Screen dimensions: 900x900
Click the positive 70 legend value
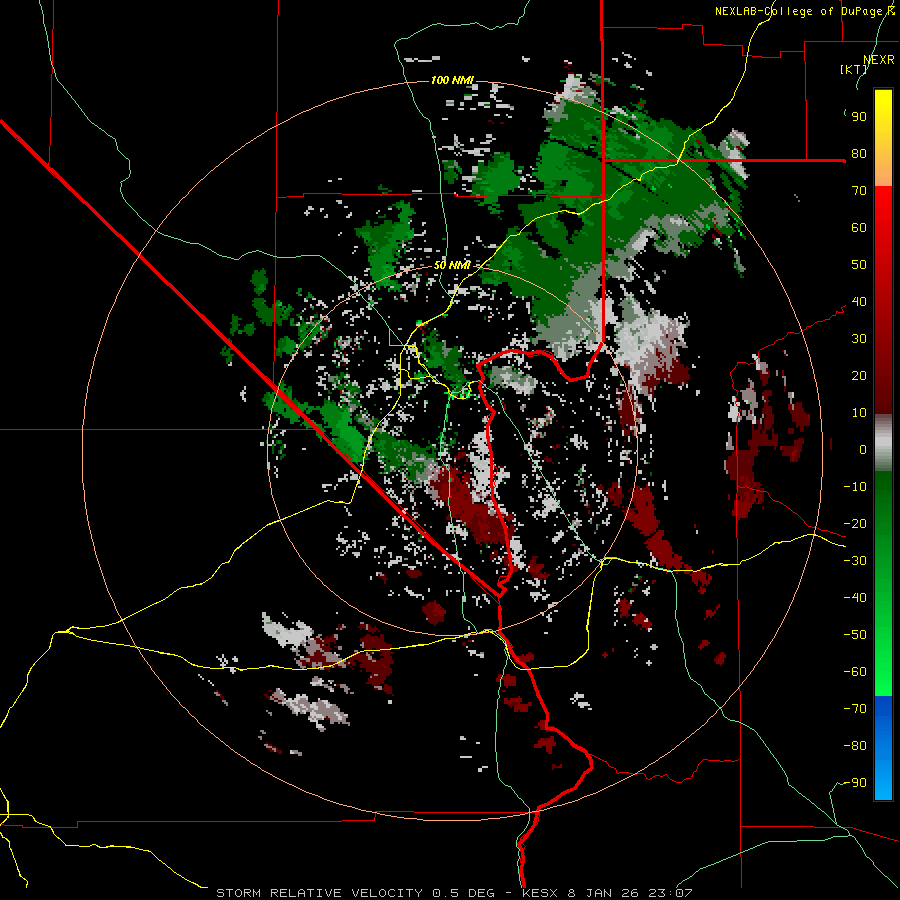859,191
